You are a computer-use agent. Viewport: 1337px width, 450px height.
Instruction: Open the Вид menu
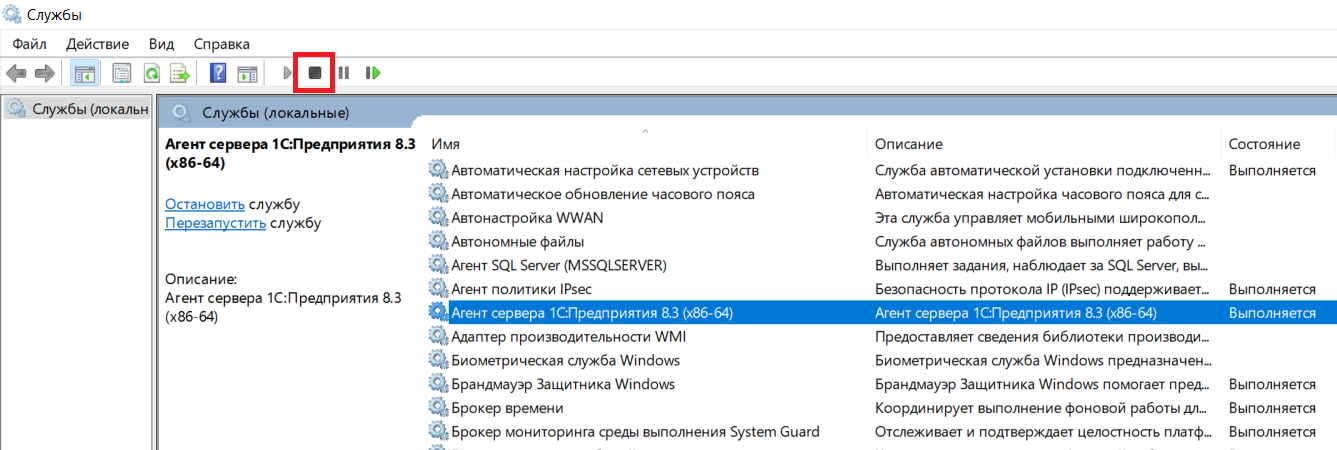pos(161,44)
